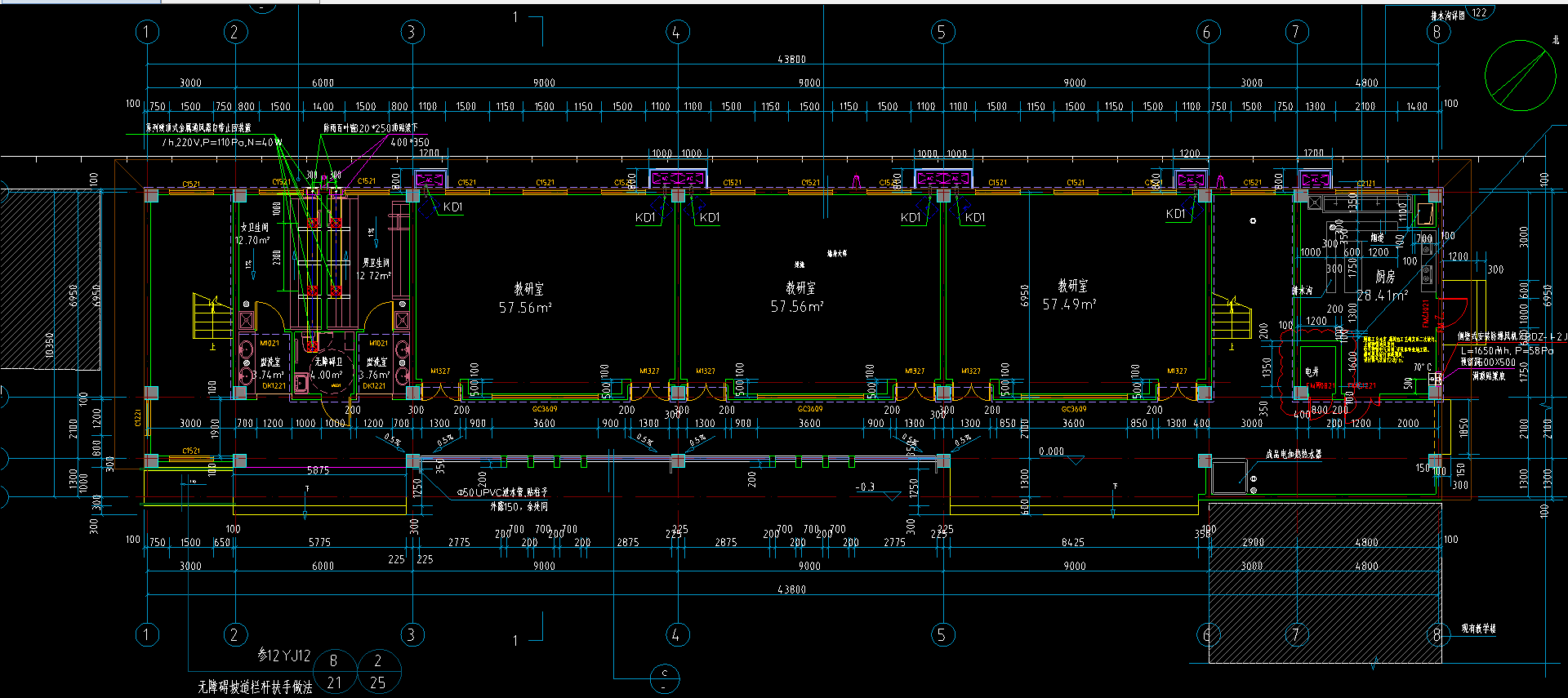Click the 电井 label

[1312, 371]
